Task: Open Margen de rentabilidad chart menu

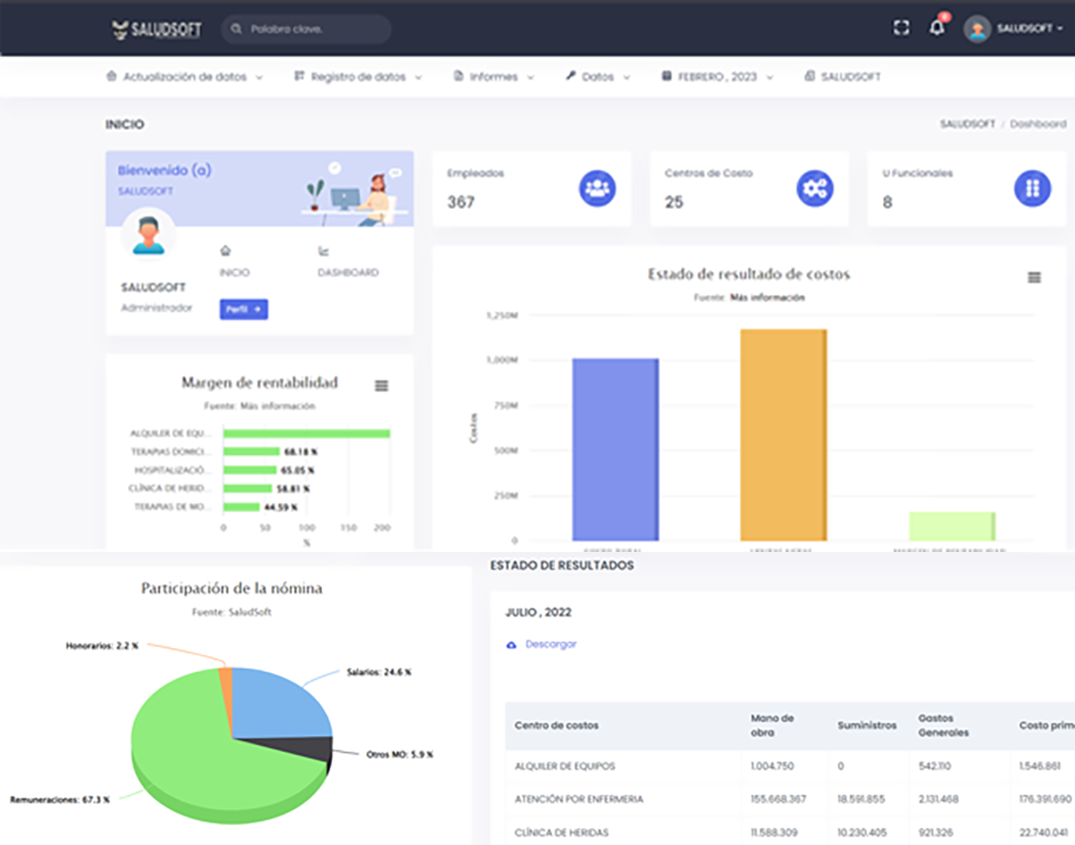Action: click(x=381, y=386)
